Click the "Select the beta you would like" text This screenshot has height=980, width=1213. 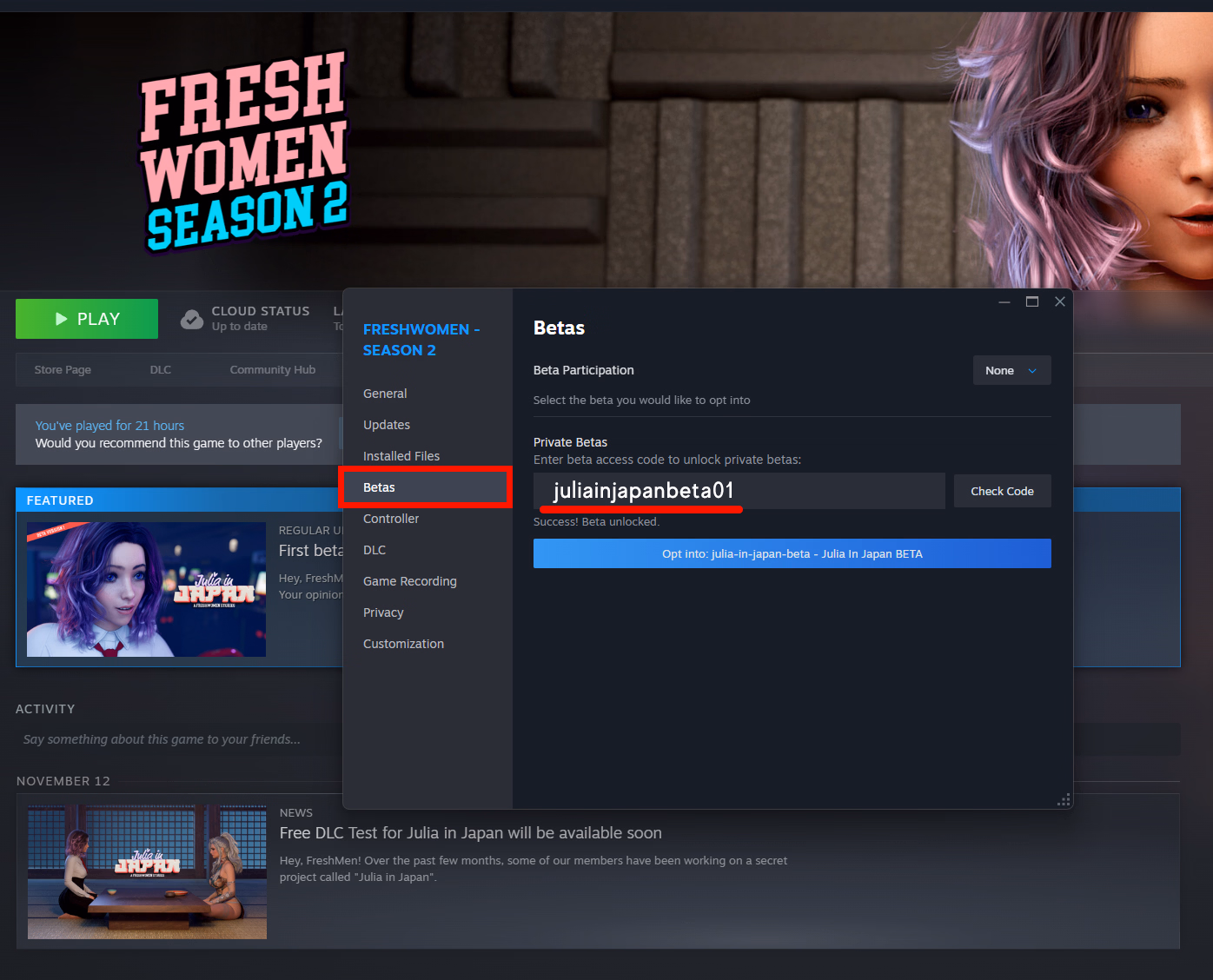click(642, 401)
